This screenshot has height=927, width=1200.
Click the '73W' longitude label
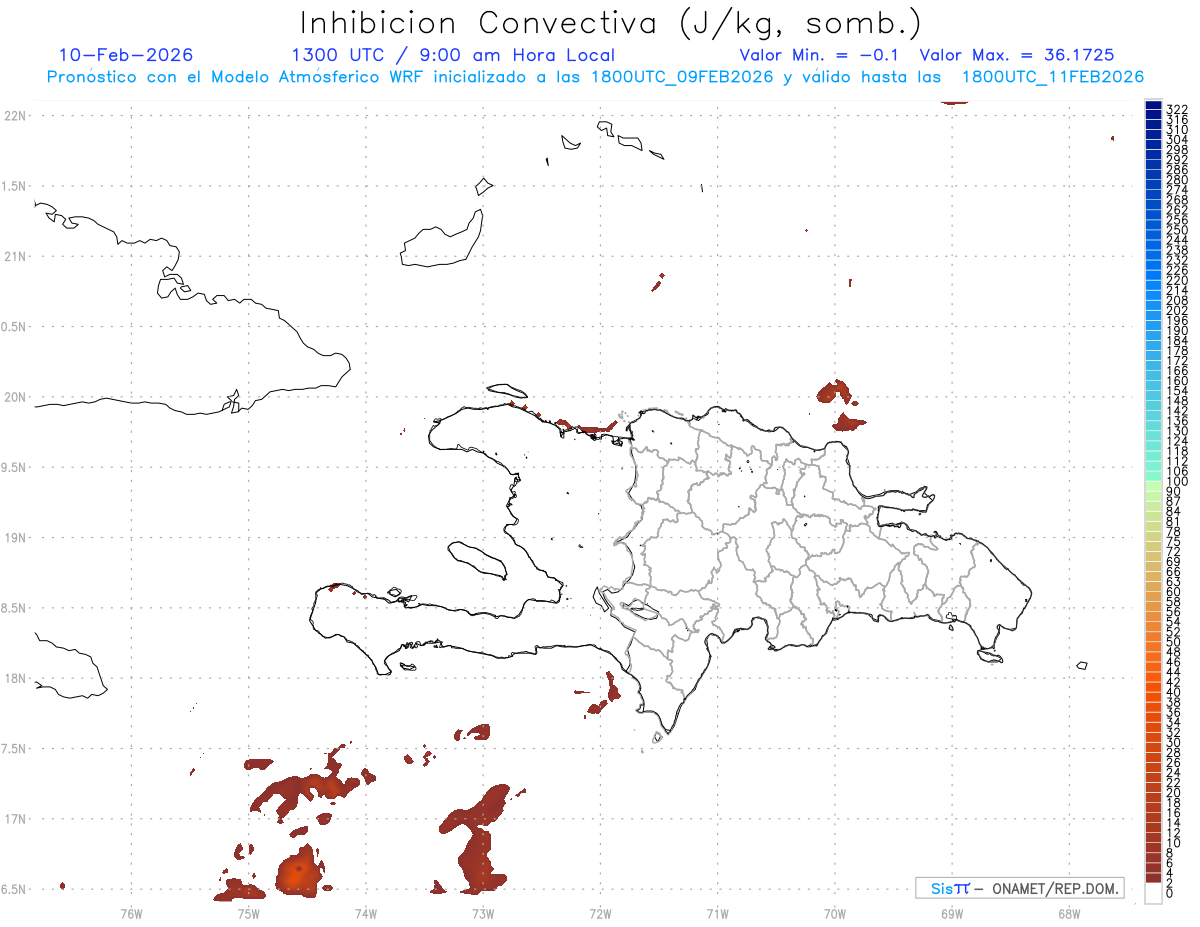pyautogui.click(x=483, y=912)
